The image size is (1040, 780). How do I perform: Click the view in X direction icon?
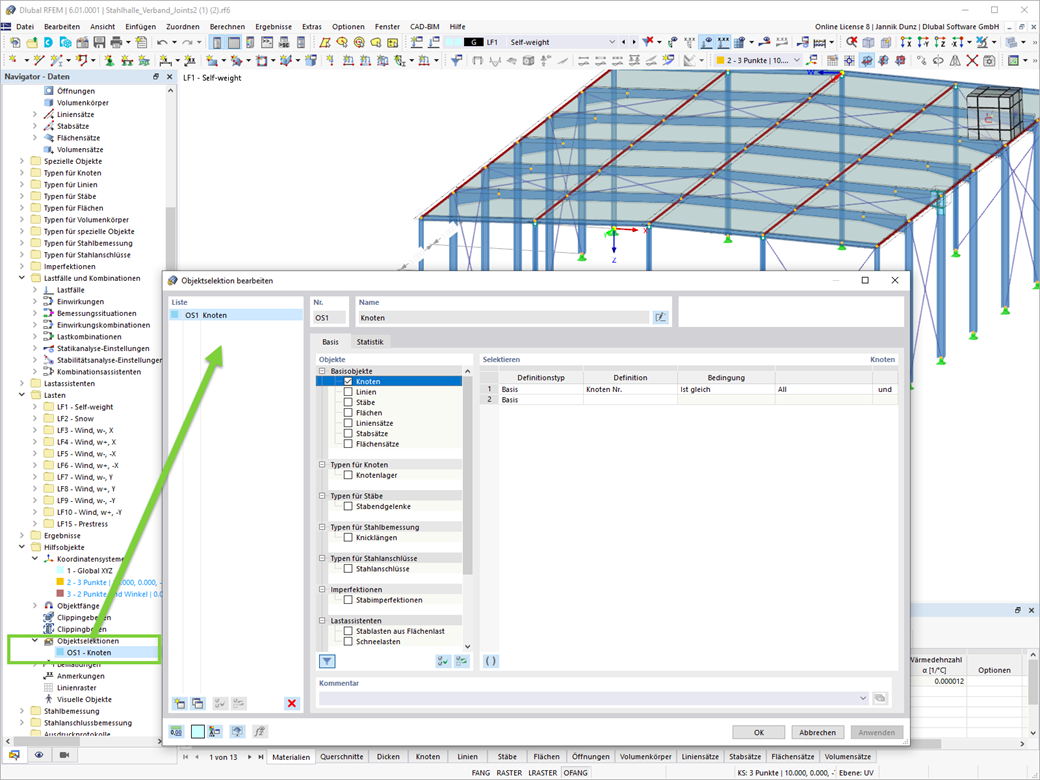point(906,42)
